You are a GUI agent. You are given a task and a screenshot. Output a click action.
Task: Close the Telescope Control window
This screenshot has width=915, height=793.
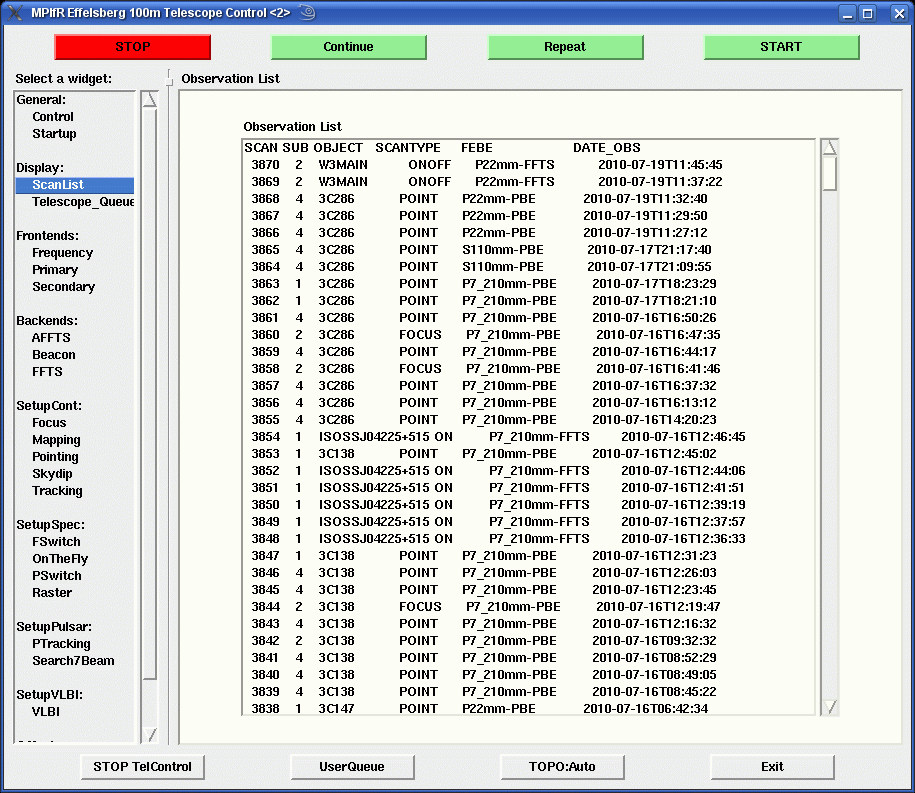pyautogui.click(x=899, y=13)
